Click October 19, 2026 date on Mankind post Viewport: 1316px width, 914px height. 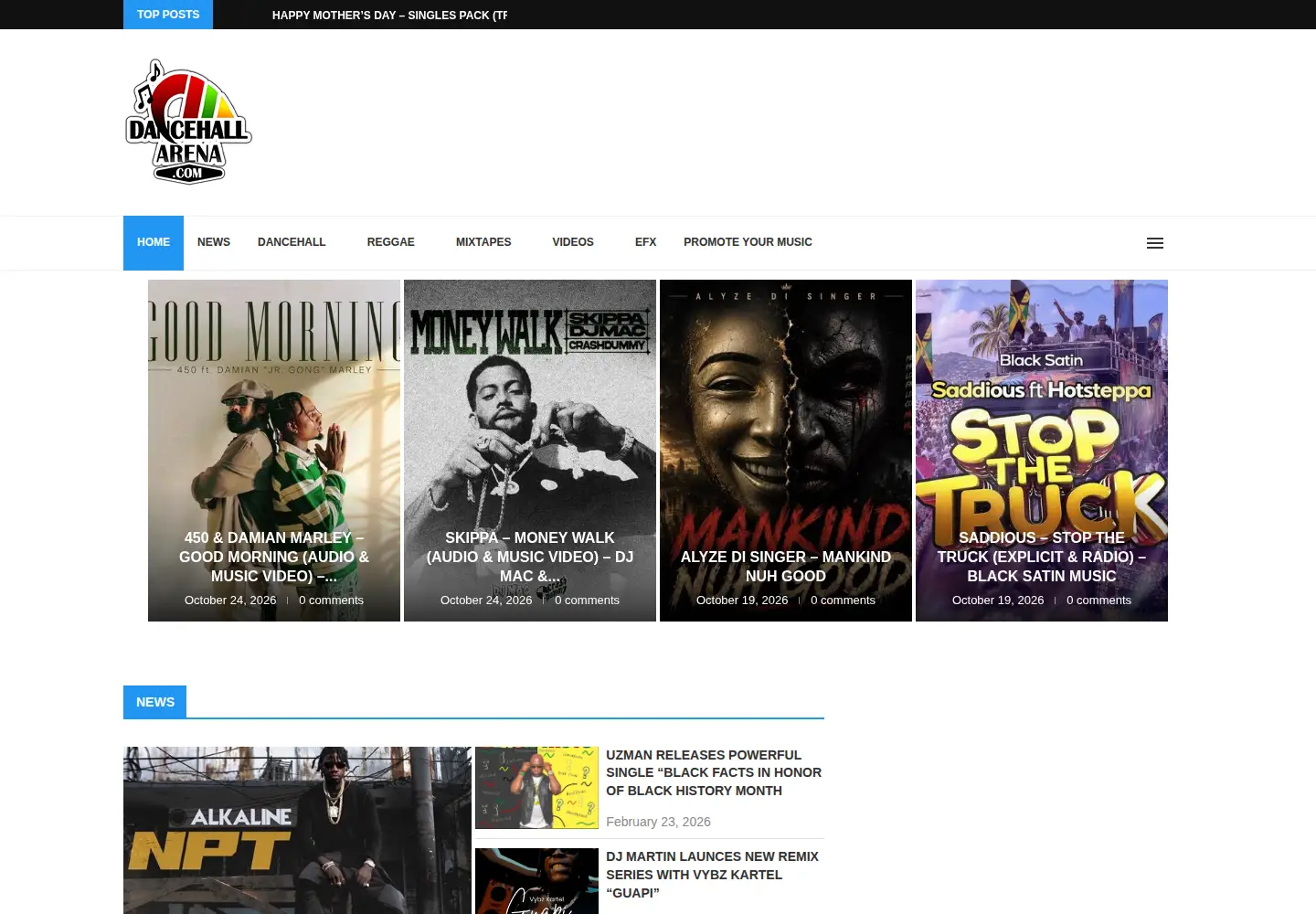(742, 600)
